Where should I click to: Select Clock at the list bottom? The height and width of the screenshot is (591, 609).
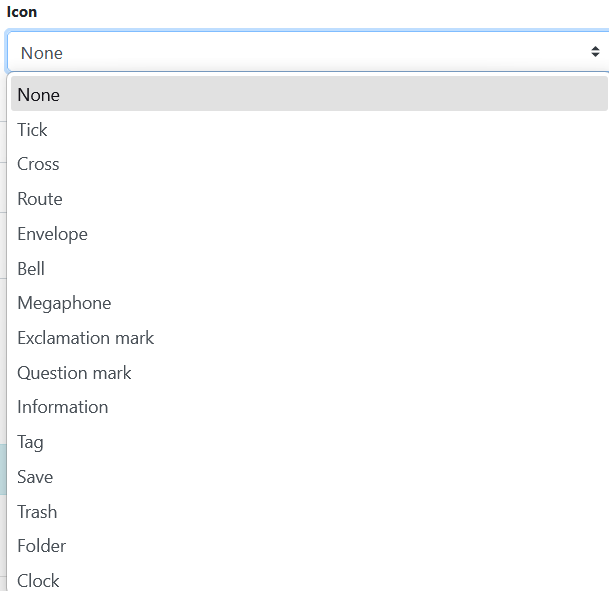pyautogui.click(x=38, y=580)
